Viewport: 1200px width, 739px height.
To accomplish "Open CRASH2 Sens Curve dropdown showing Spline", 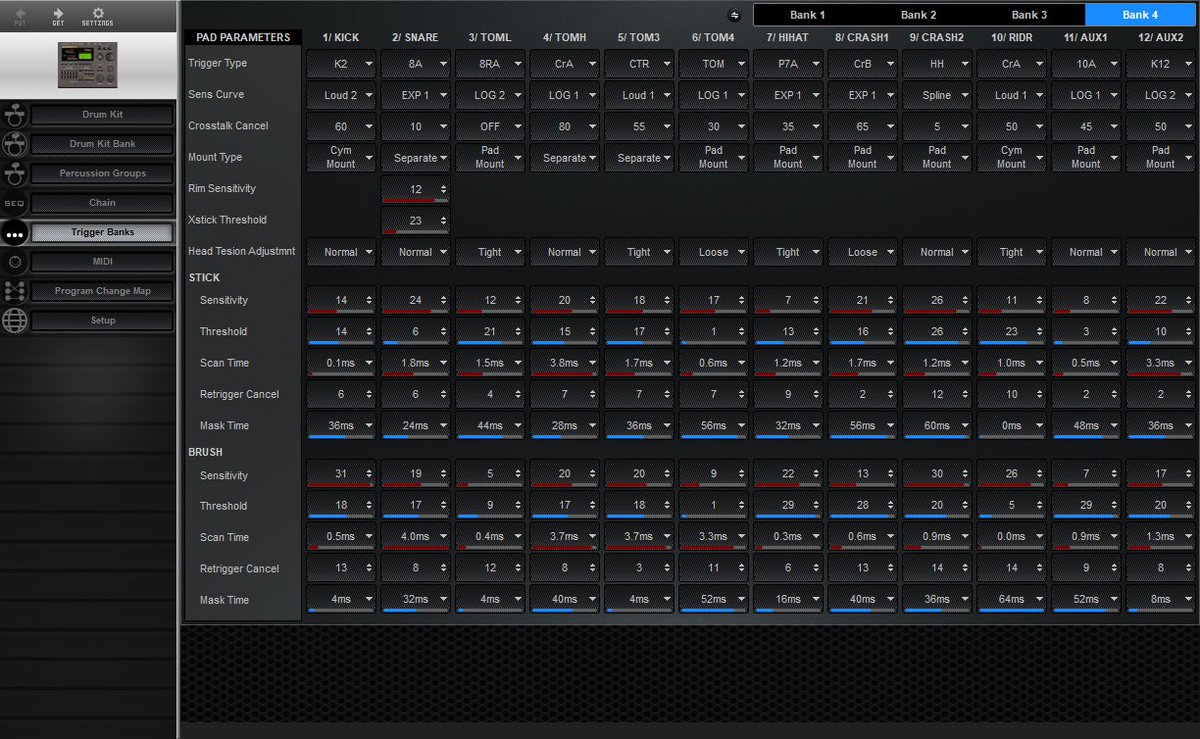I will (937, 95).
